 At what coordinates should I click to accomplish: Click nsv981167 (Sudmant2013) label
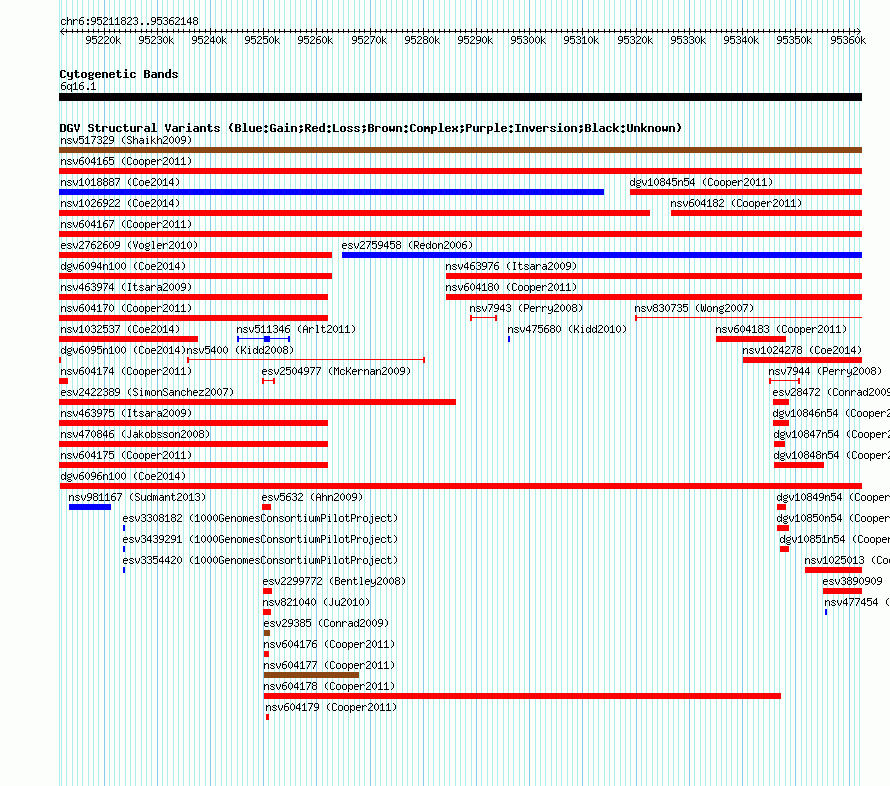(137, 497)
